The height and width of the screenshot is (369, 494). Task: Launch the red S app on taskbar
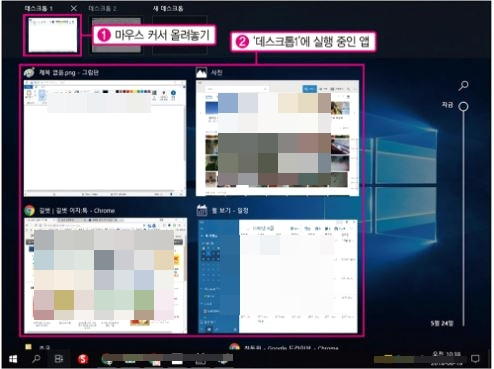click(83, 359)
